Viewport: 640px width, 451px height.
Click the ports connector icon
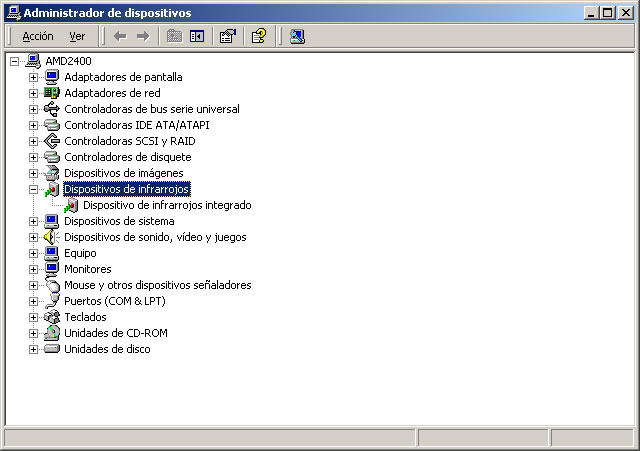(x=52, y=301)
